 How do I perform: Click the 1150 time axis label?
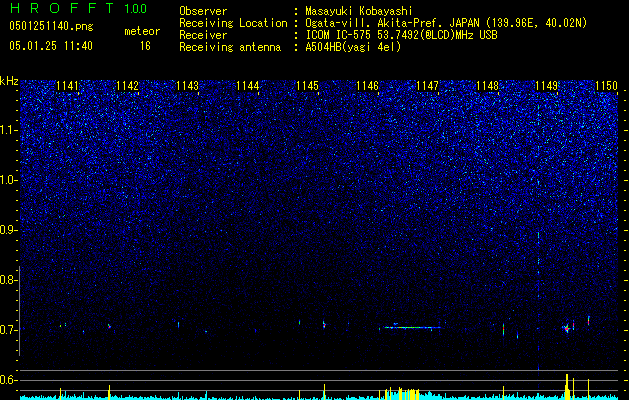(607, 86)
